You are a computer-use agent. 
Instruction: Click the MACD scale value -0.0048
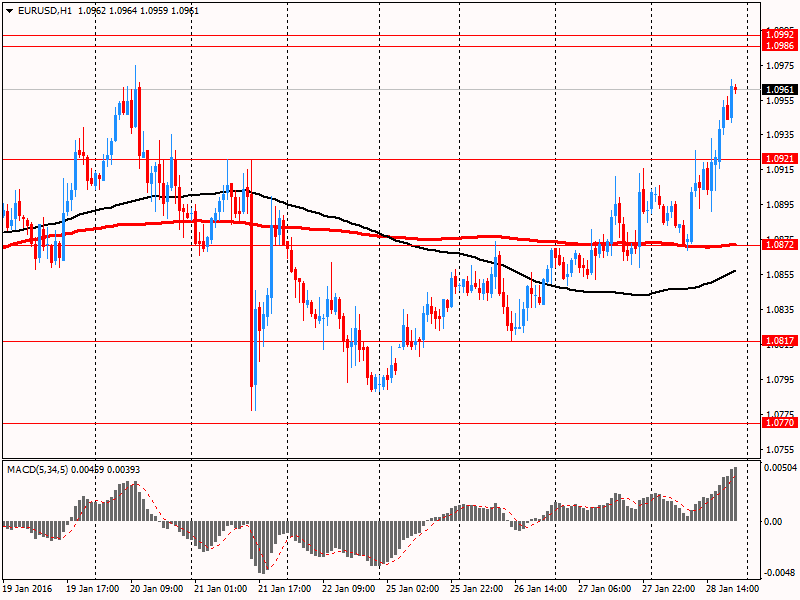(781, 572)
